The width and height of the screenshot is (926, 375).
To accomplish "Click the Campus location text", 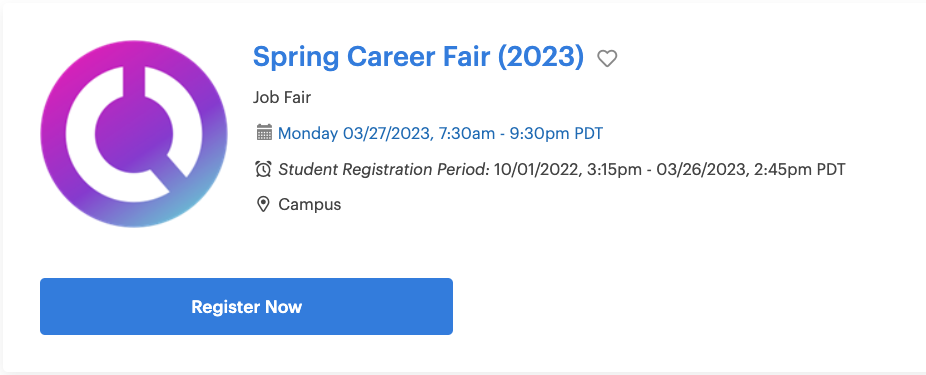I will (310, 205).
